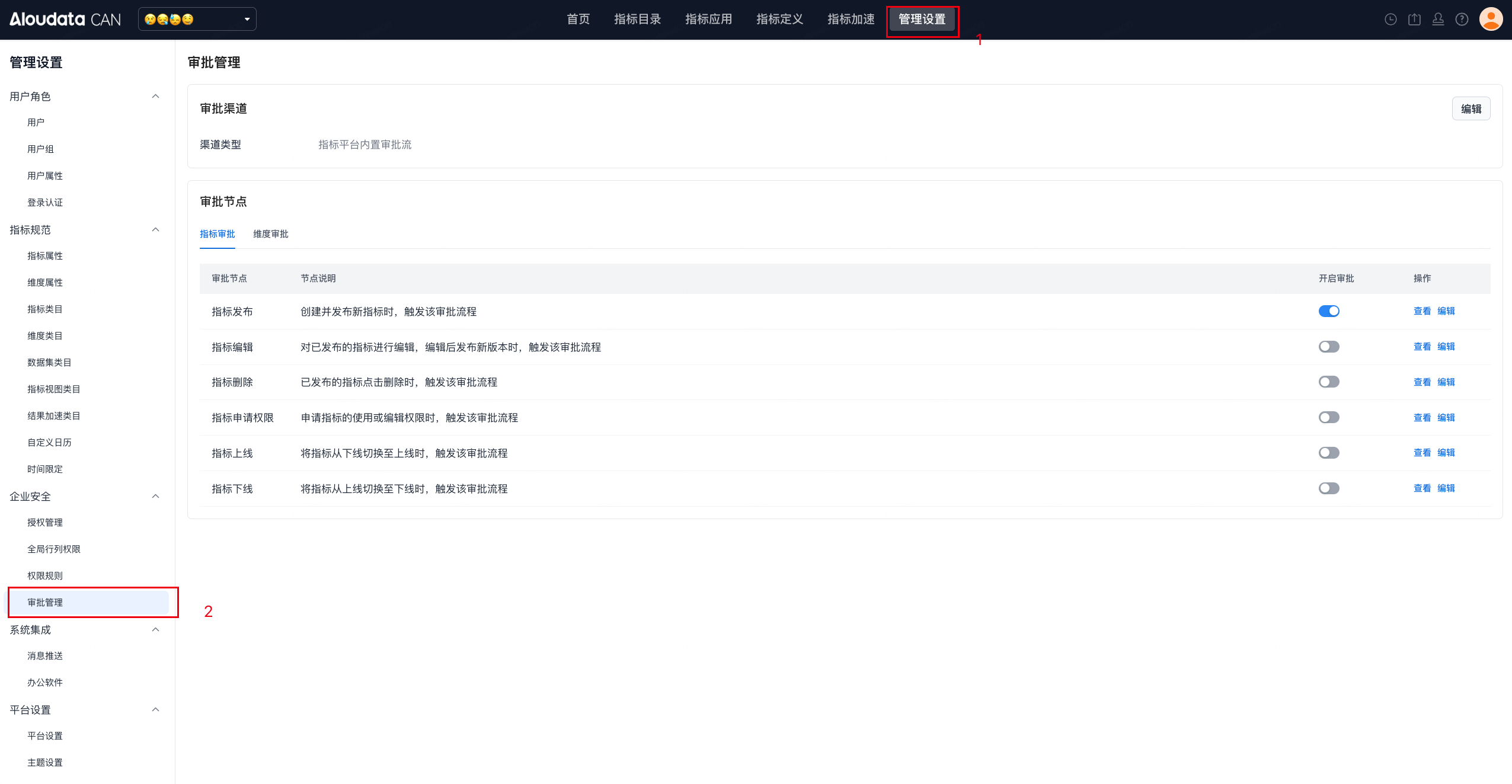Image resolution: width=1512 pixels, height=784 pixels.
Task: Switch to the 维度审批 tab
Action: [270, 234]
